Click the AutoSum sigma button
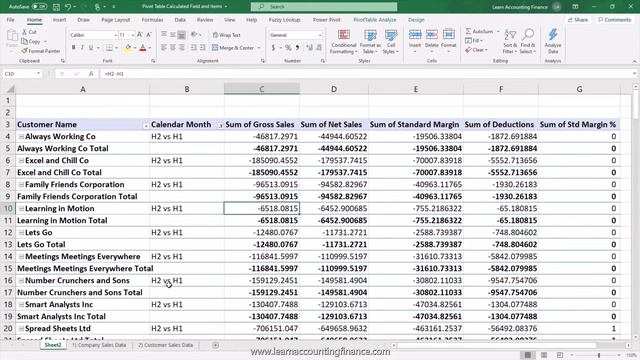 [x=479, y=31]
